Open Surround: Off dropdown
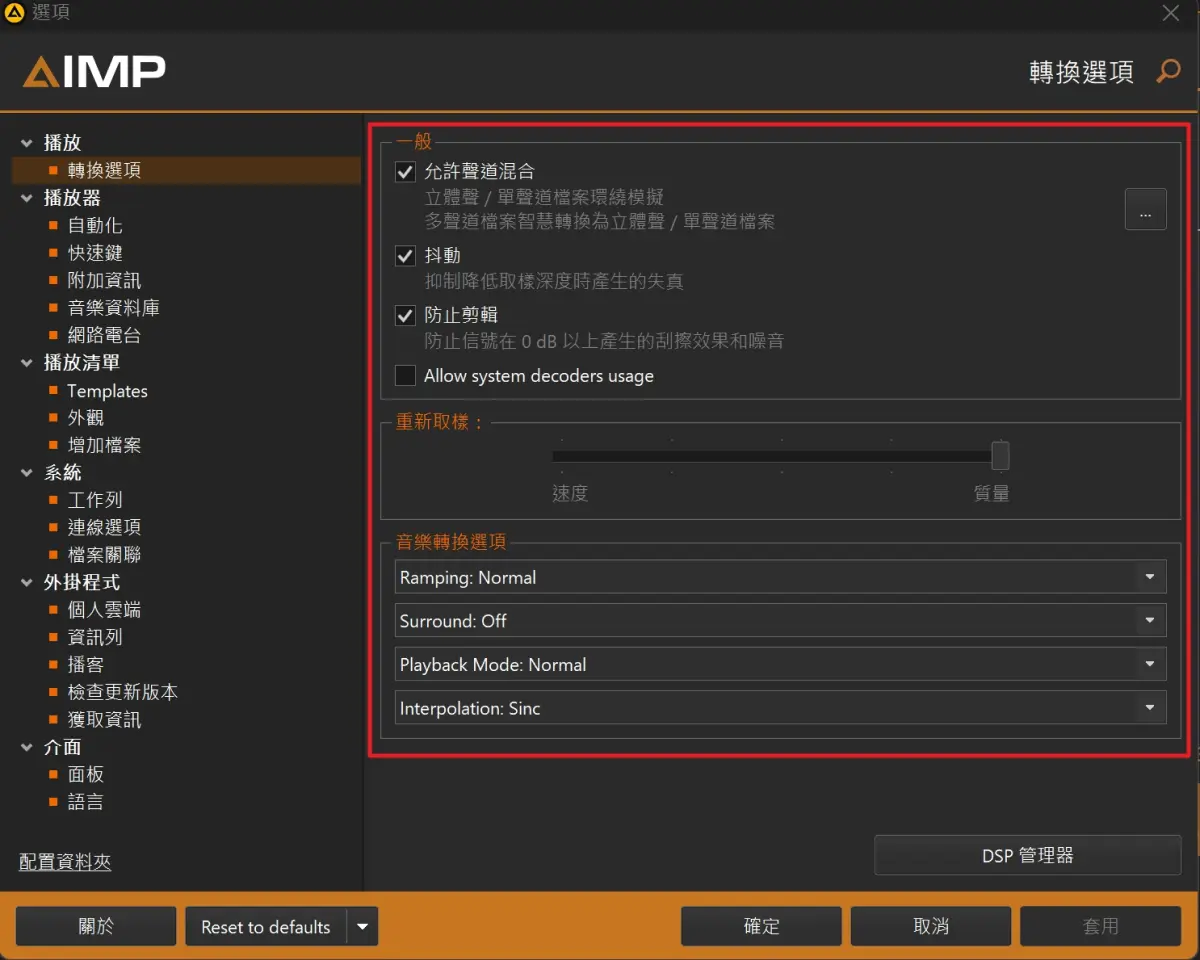The height and width of the screenshot is (960, 1200). (781, 621)
